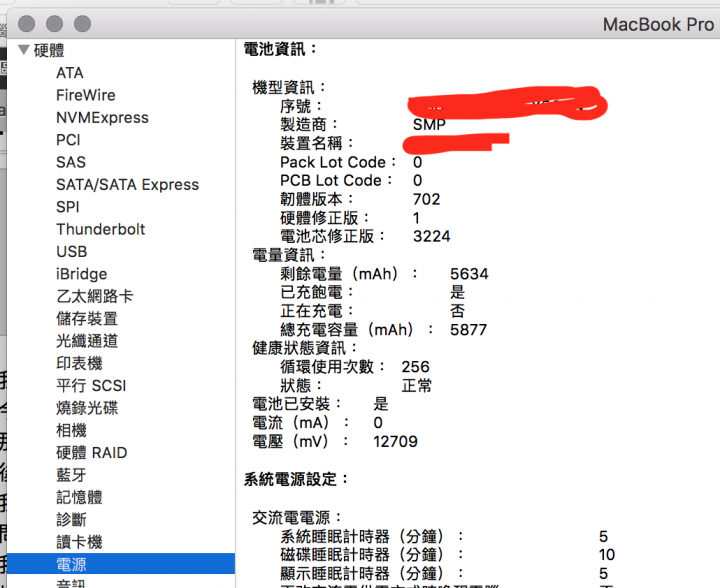Open NVMExpress hardware category

(102, 118)
